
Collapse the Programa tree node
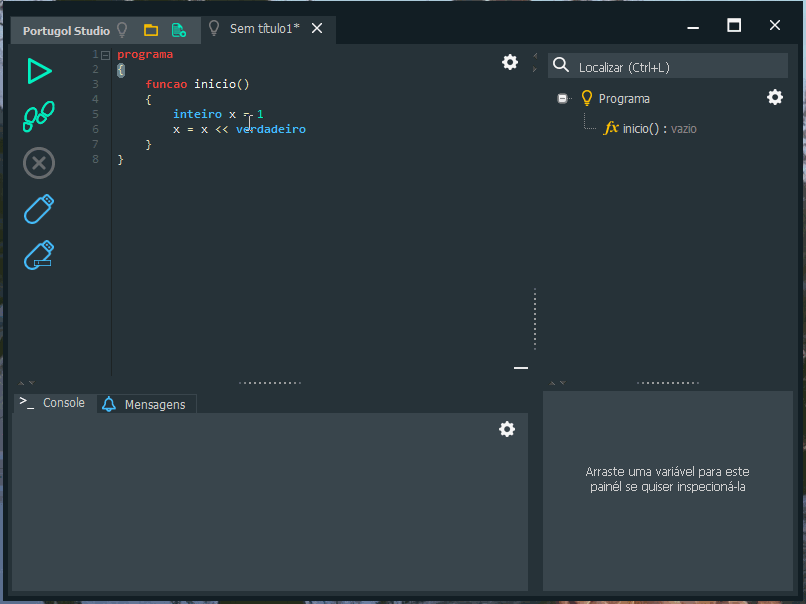[562, 98]
